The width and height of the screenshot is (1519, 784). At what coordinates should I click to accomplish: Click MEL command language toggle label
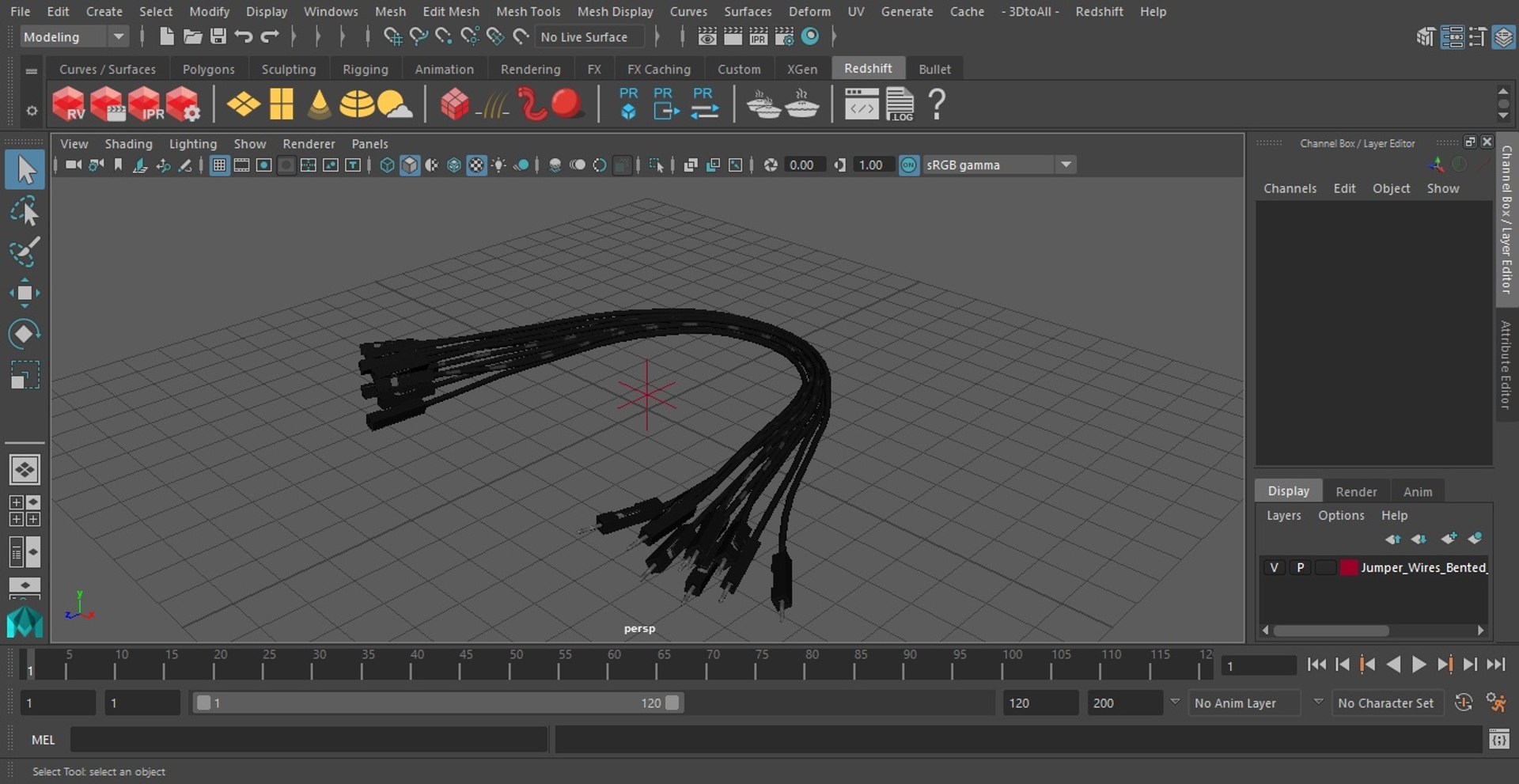[x=43, y=740]
